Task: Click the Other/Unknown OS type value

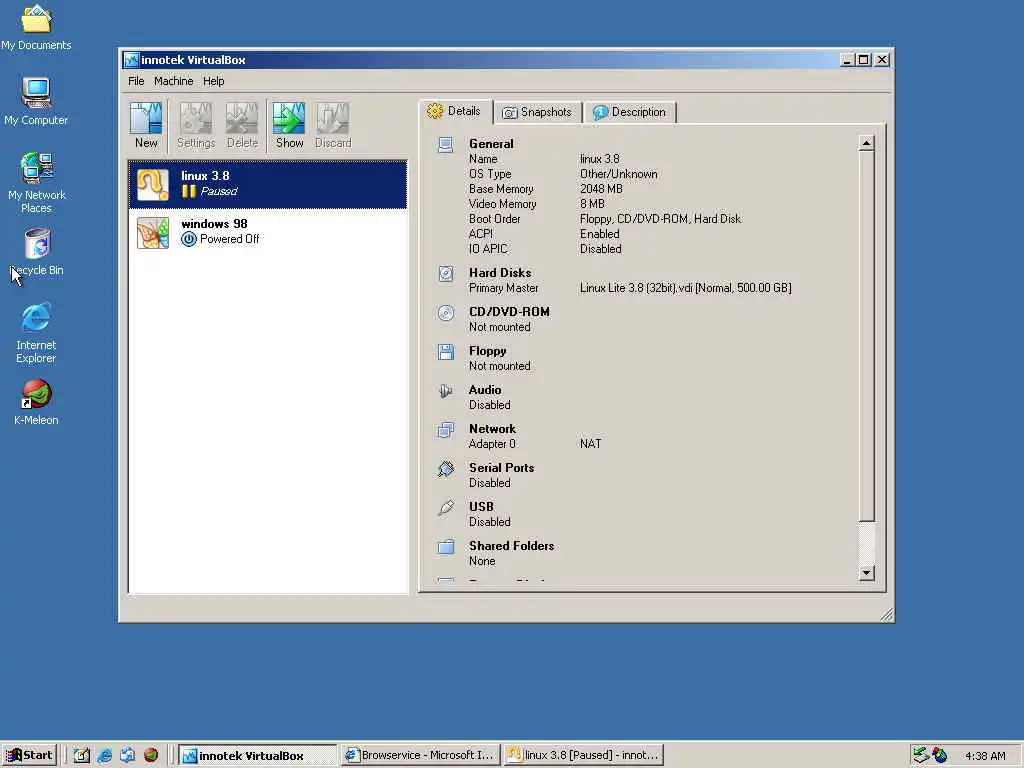Action: point(618,174)
